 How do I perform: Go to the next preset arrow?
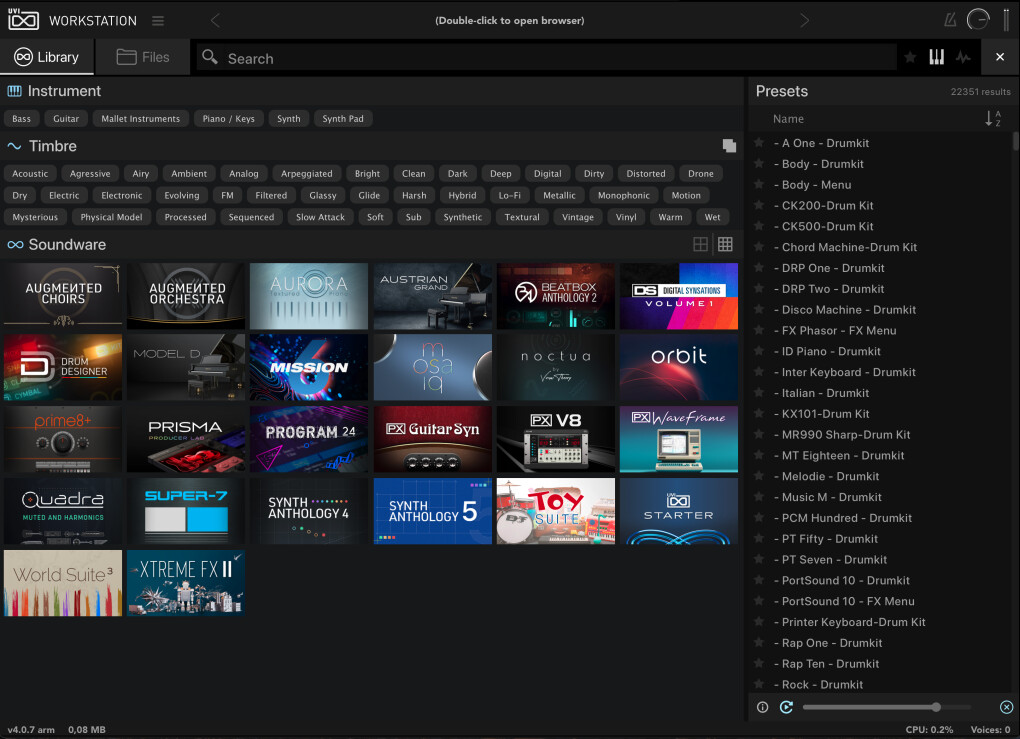(804, 21)
